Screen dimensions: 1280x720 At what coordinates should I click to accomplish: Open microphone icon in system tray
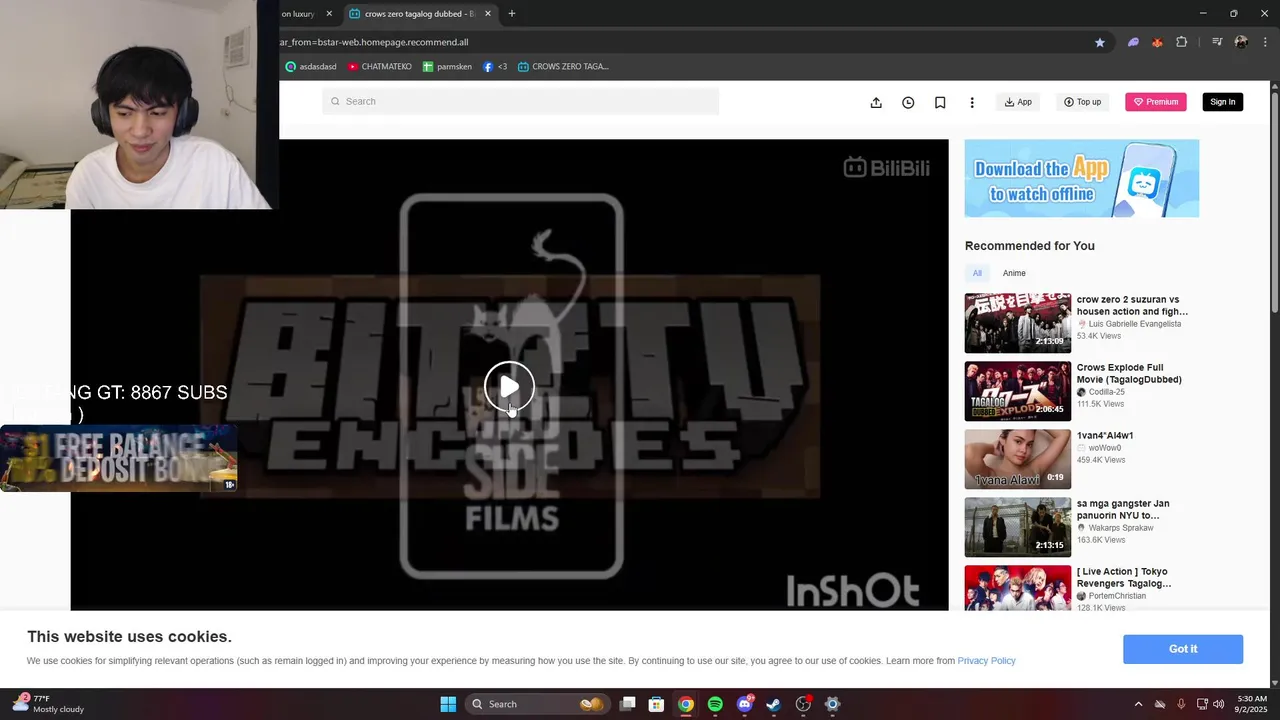coord(1181,704)
